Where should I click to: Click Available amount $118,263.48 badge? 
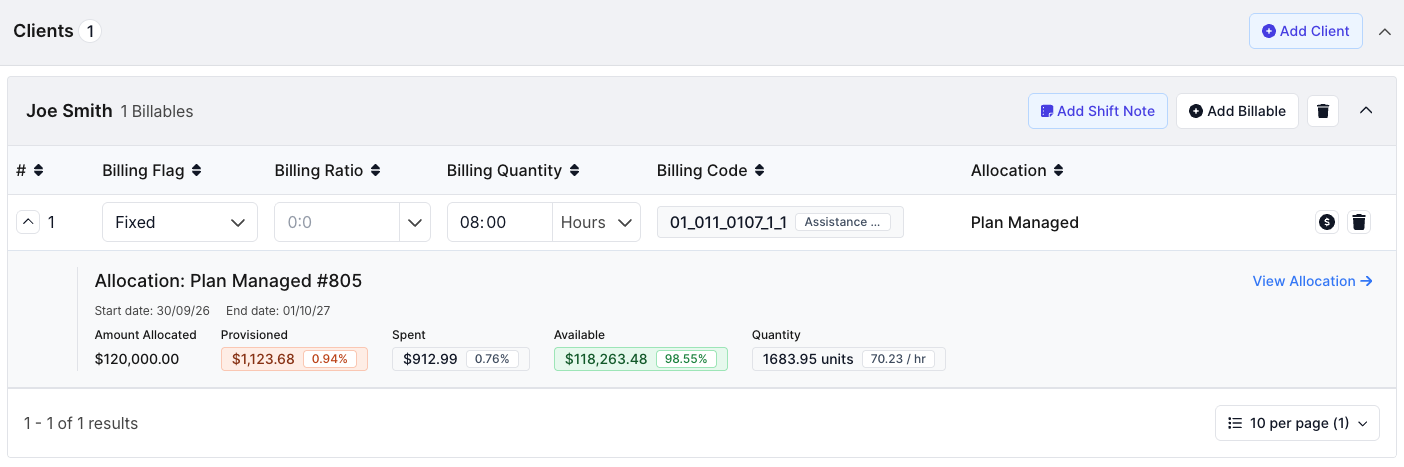641,359
